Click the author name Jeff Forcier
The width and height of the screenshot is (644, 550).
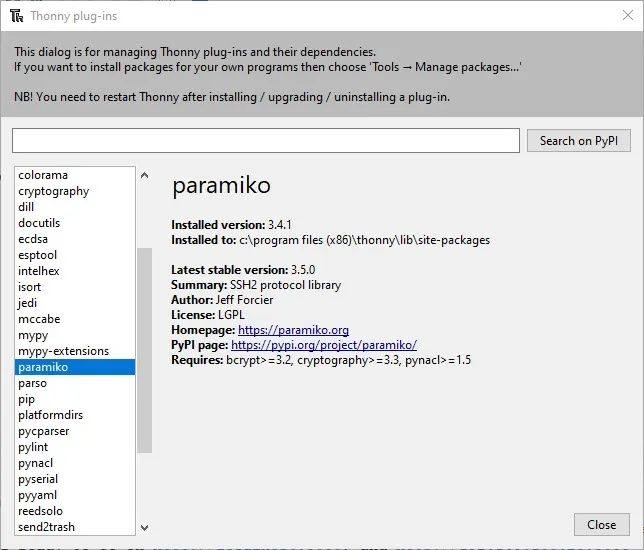click(244, 300)
